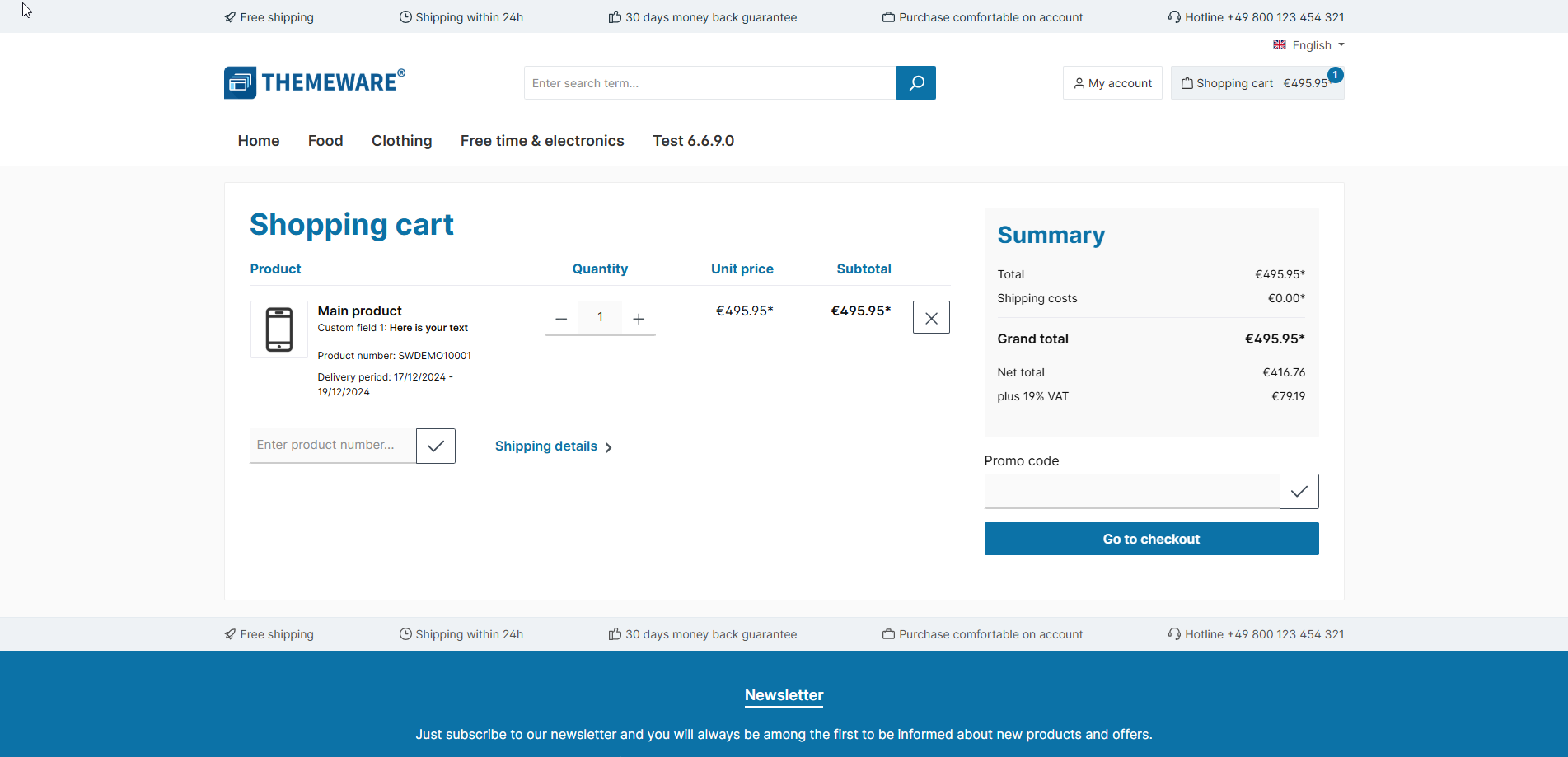Click the Promo code input field
Screen dimensions: 1568x757
coord(1131,492)
